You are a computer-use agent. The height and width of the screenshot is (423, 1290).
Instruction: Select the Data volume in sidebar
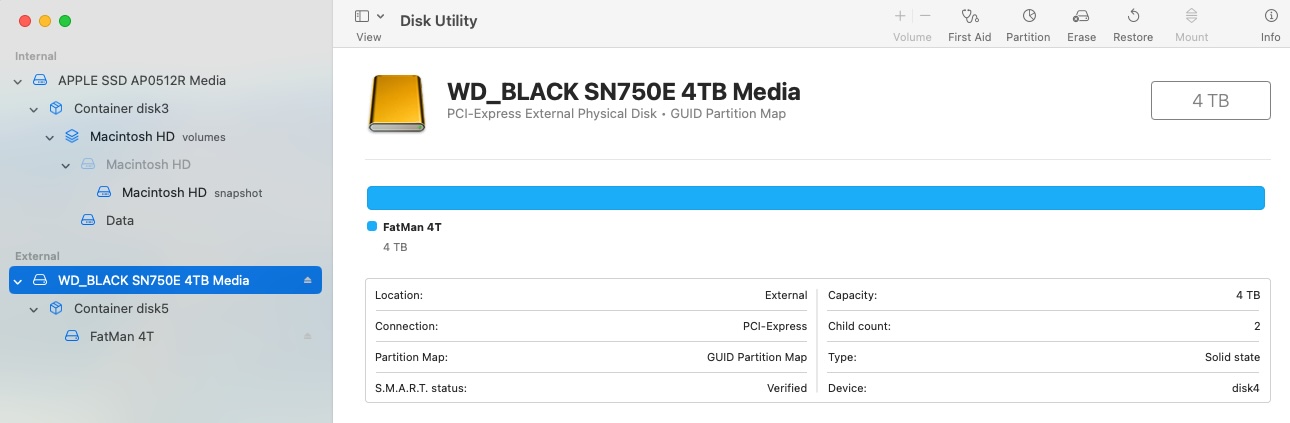pyautogui.click(x=120, y=220)
